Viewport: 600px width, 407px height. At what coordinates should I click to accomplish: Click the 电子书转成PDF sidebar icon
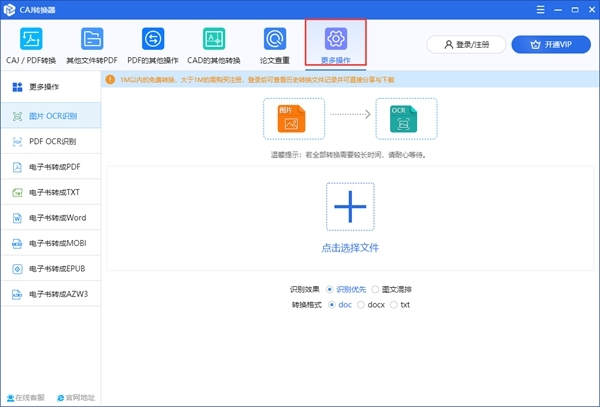(x=17, y=167)
